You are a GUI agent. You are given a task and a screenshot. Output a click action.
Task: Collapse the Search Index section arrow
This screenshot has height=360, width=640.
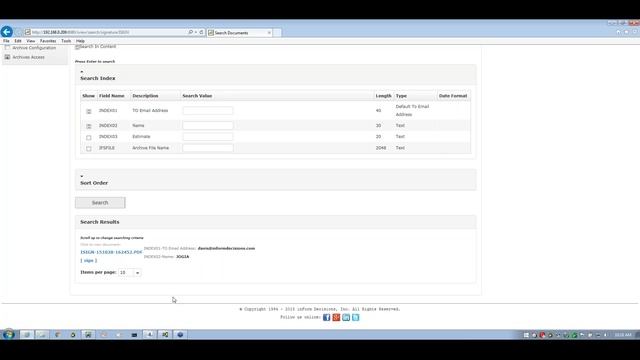click(82, 71)
